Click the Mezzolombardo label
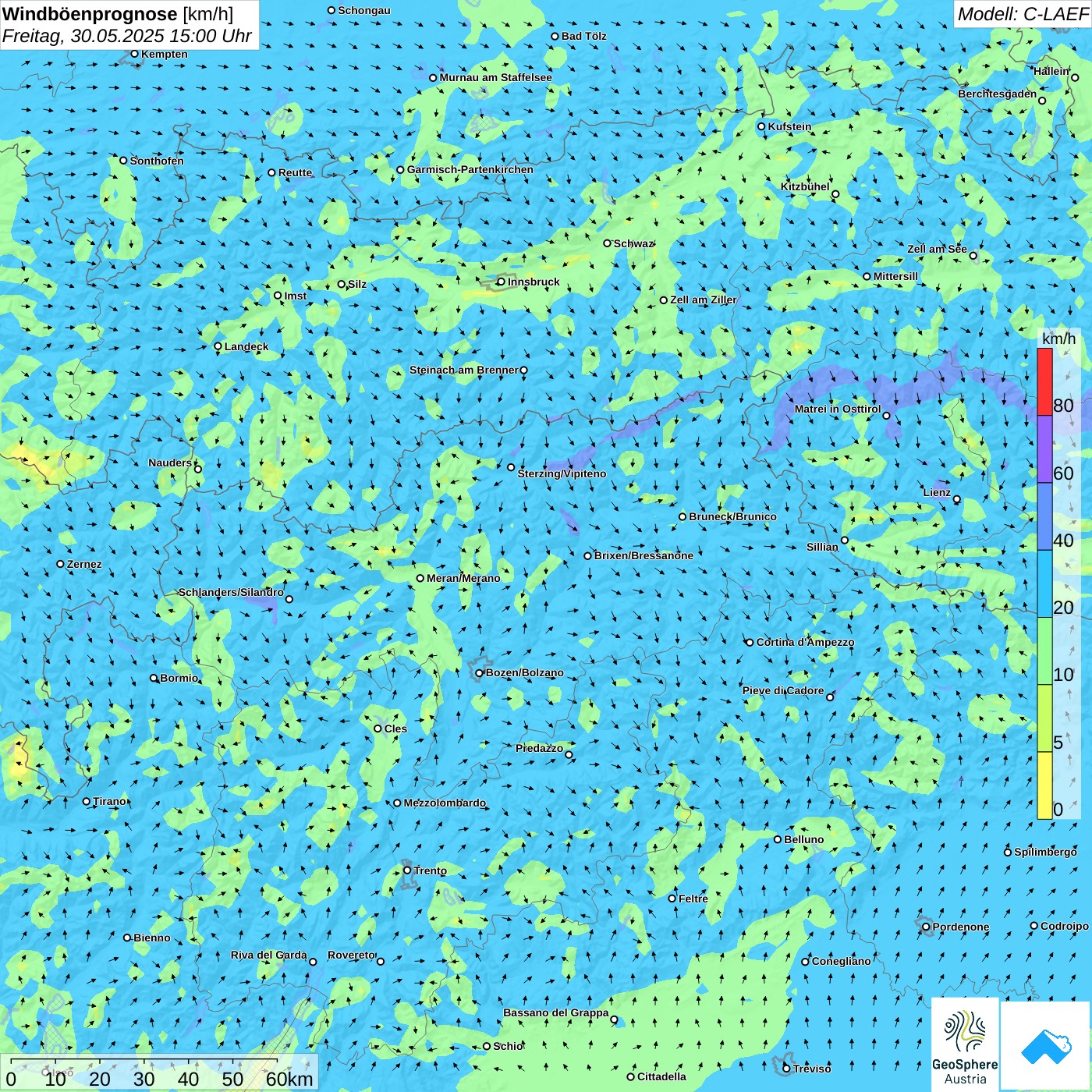 point(445,803)
